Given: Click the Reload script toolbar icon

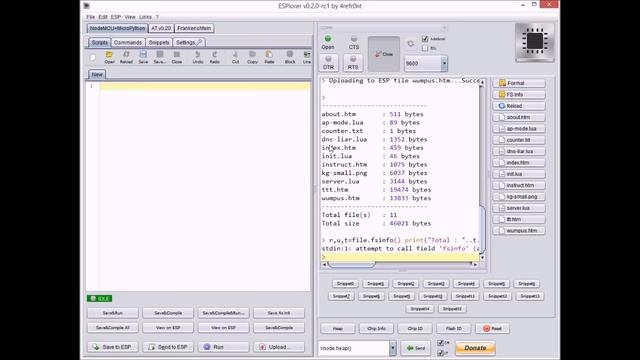Looking at the screenshot, I should tap(126, 57).
